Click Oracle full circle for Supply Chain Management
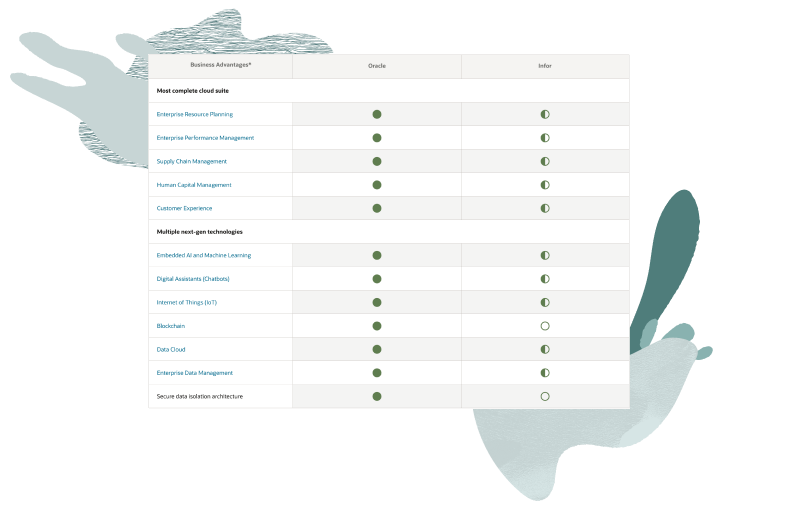The image size is (794, 513). (377, 162)
